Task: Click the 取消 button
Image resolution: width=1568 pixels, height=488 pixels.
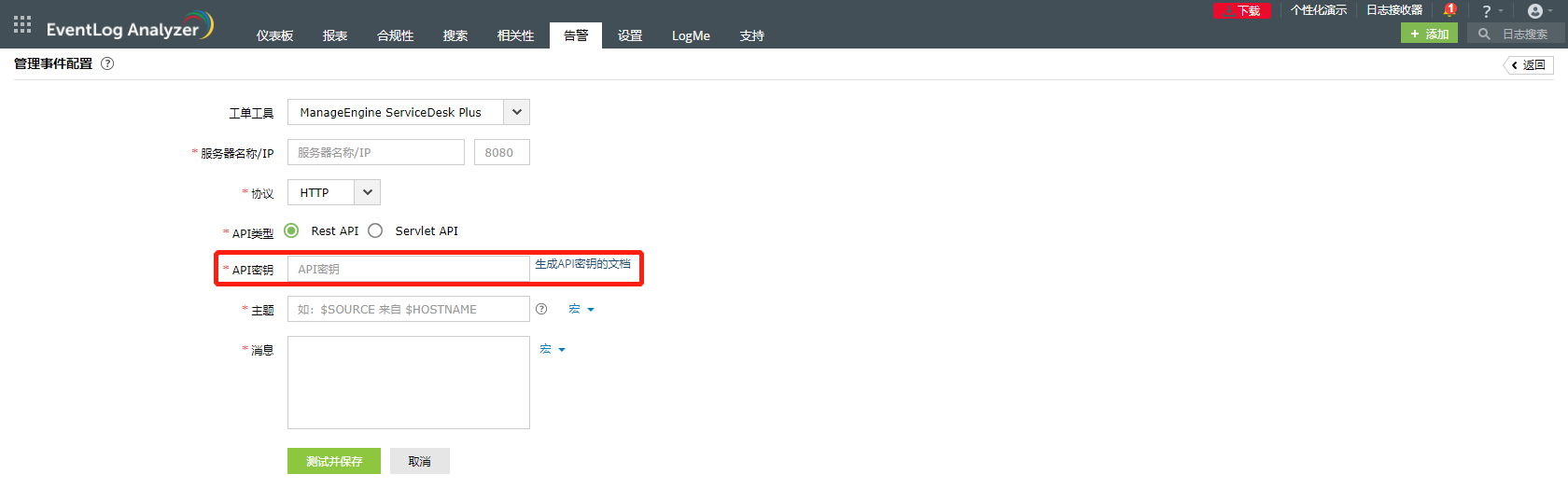Action: (420, 461)
